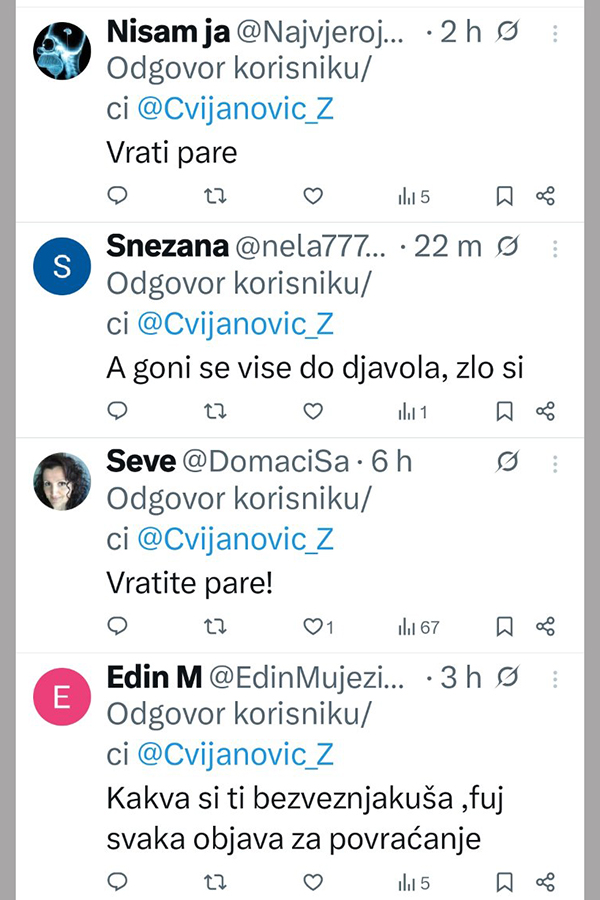Like Edin M's tweet
This screenshot has width=600, height=900.
313,883
